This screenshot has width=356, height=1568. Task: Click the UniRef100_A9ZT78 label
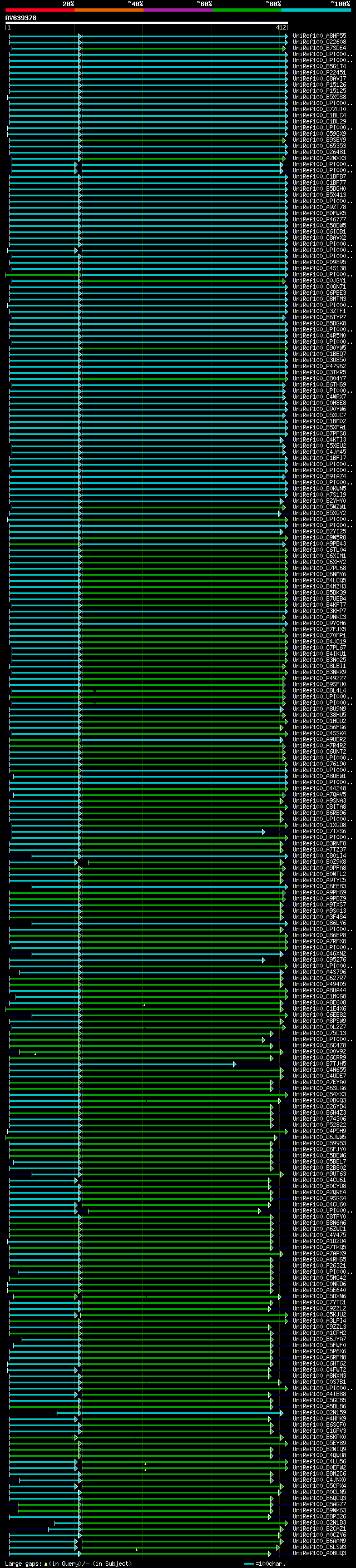319,207
